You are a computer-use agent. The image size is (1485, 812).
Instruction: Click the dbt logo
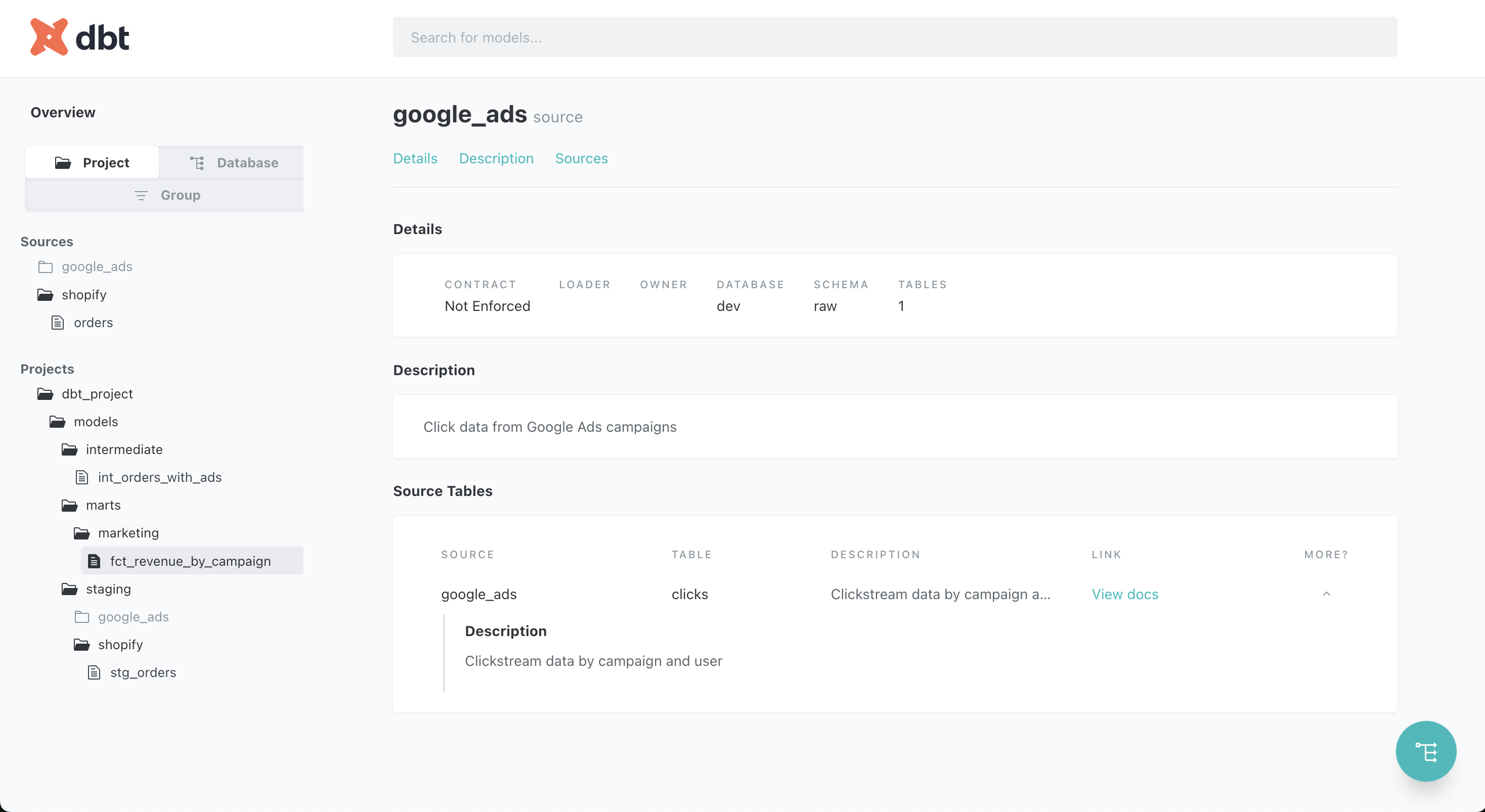(80, 37)
